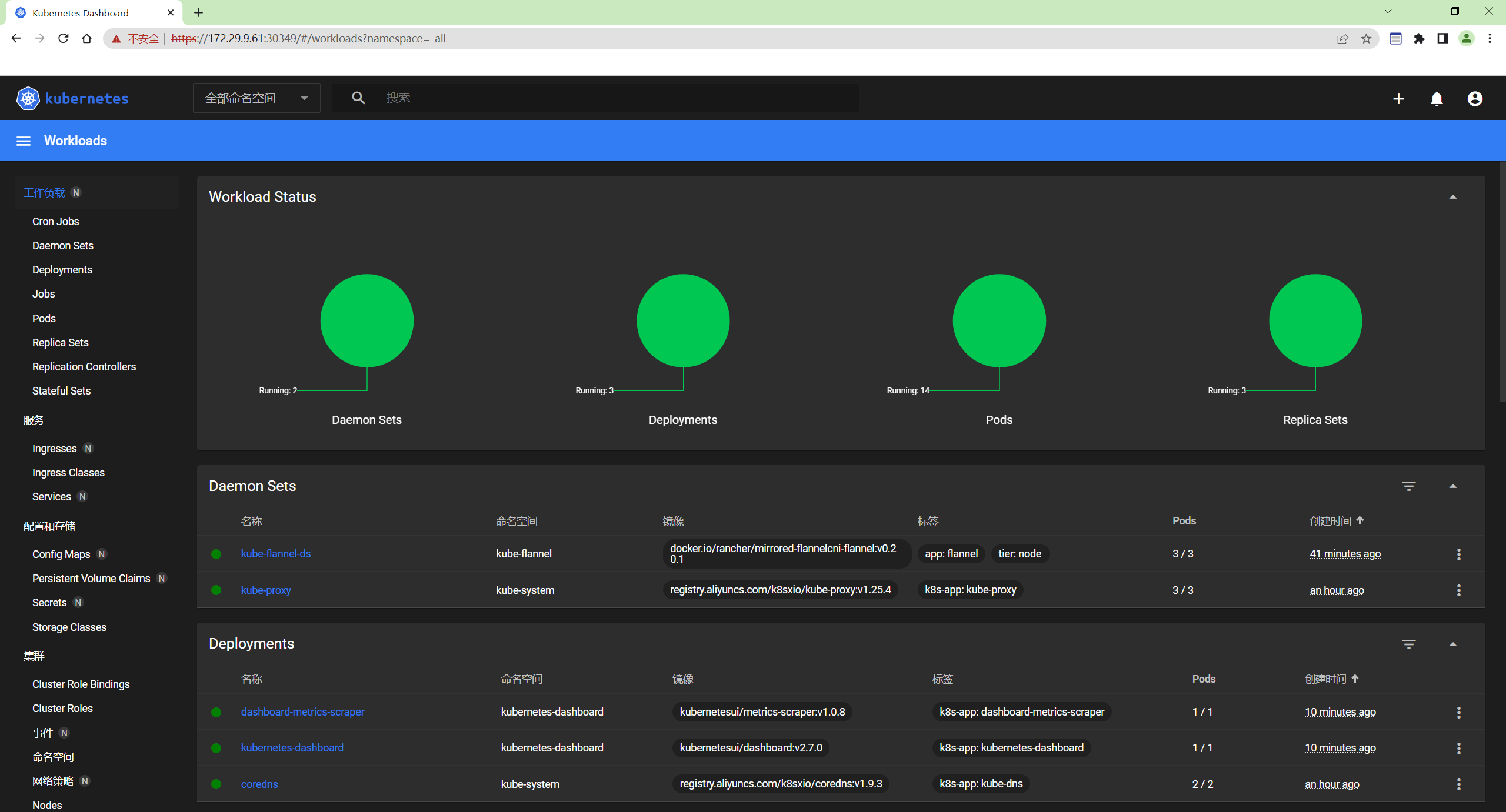Open Cluster Role Bindings in sidebar

[81, 684]
